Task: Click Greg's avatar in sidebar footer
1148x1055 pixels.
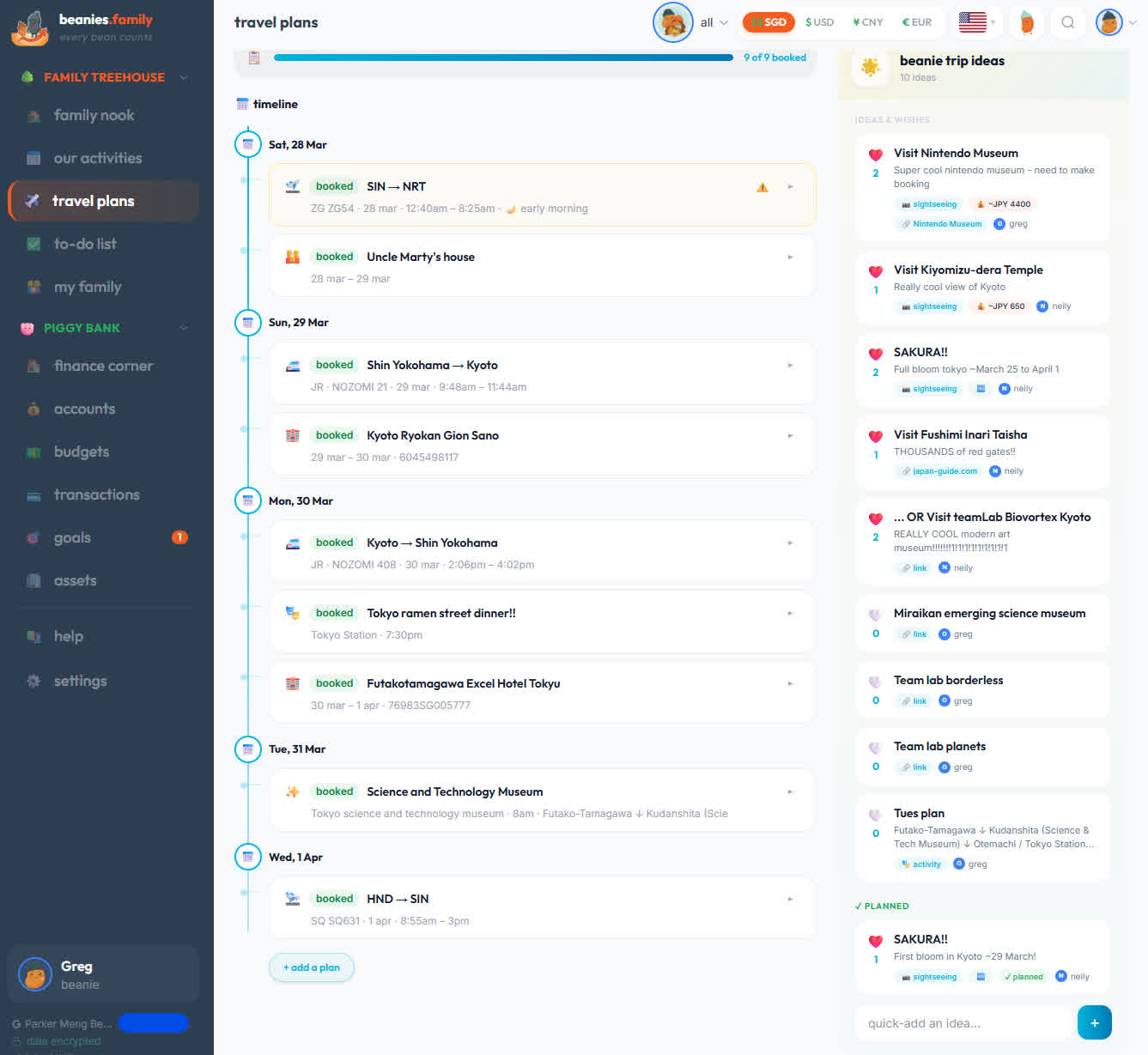Action: coord(35,974)
